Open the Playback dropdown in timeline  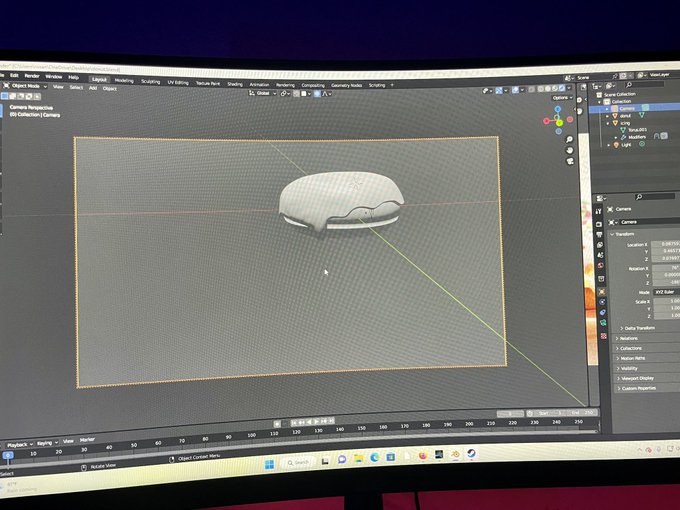20,445
